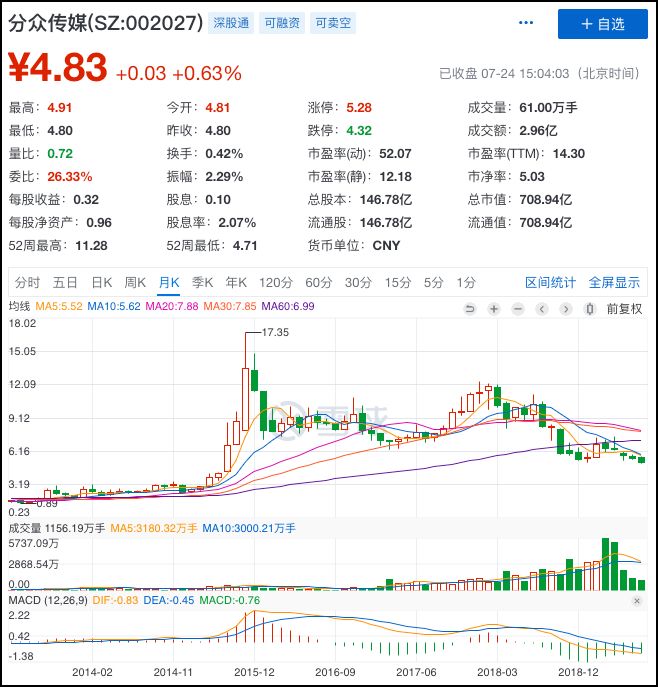Click the DIF:-0.83 value label

(115, 600)
